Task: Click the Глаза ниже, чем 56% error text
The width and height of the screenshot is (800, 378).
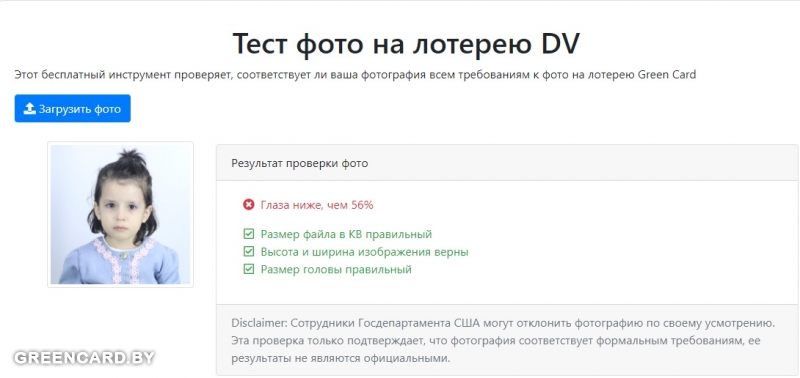Action: (317, 205)
